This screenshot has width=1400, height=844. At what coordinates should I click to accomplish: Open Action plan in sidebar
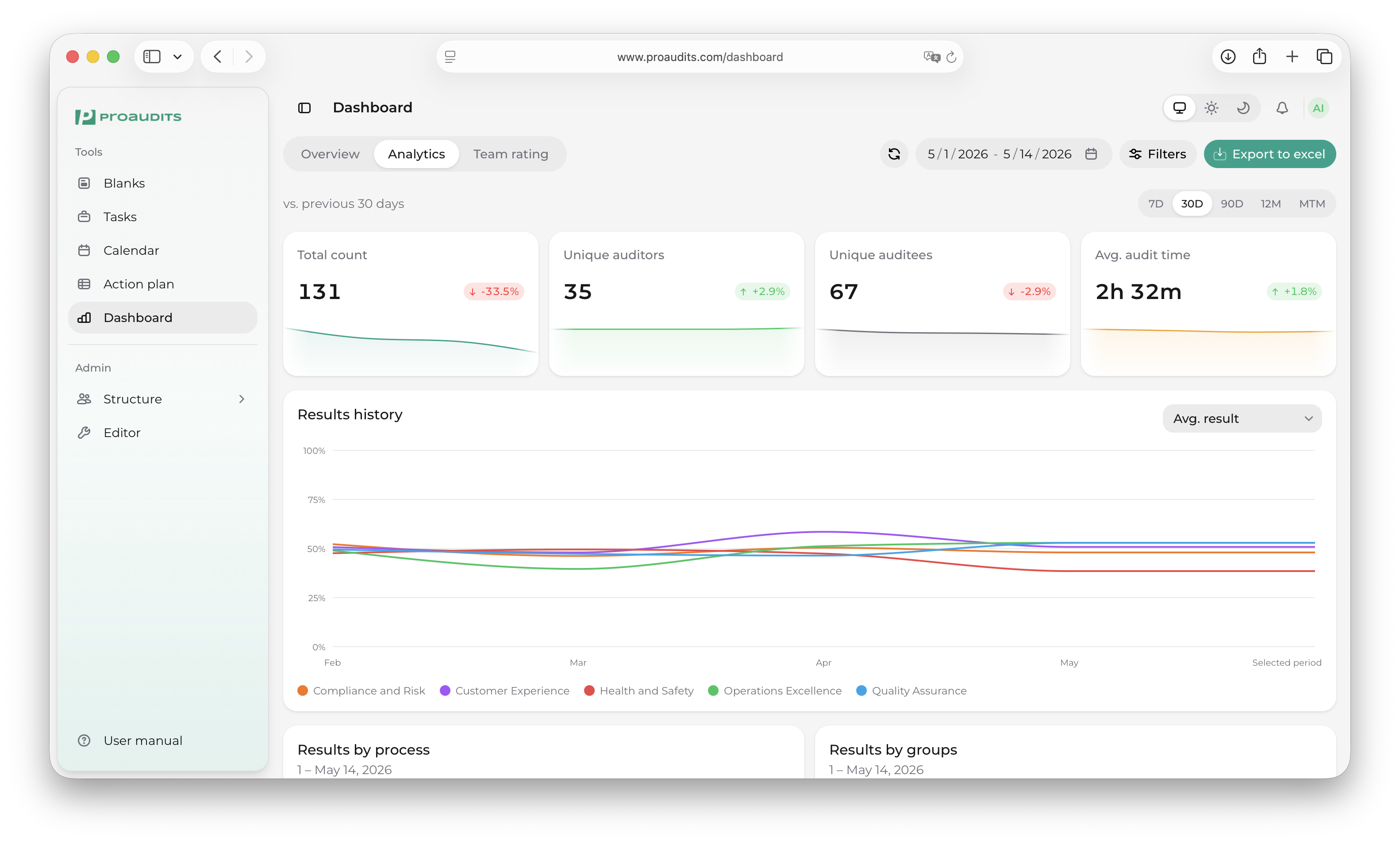[162, 284]
